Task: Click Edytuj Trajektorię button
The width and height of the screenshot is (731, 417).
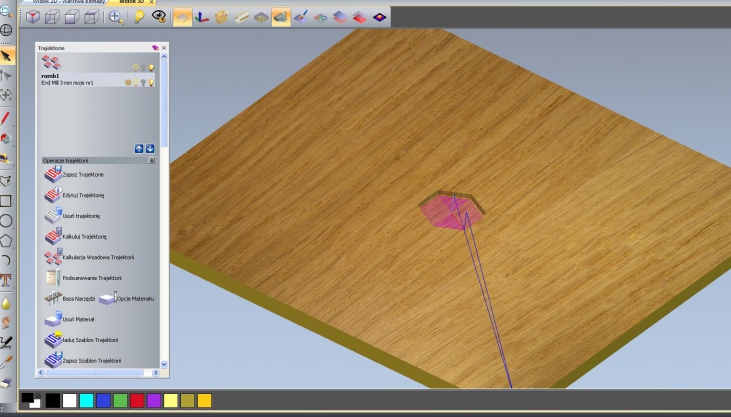Action: 74,195
